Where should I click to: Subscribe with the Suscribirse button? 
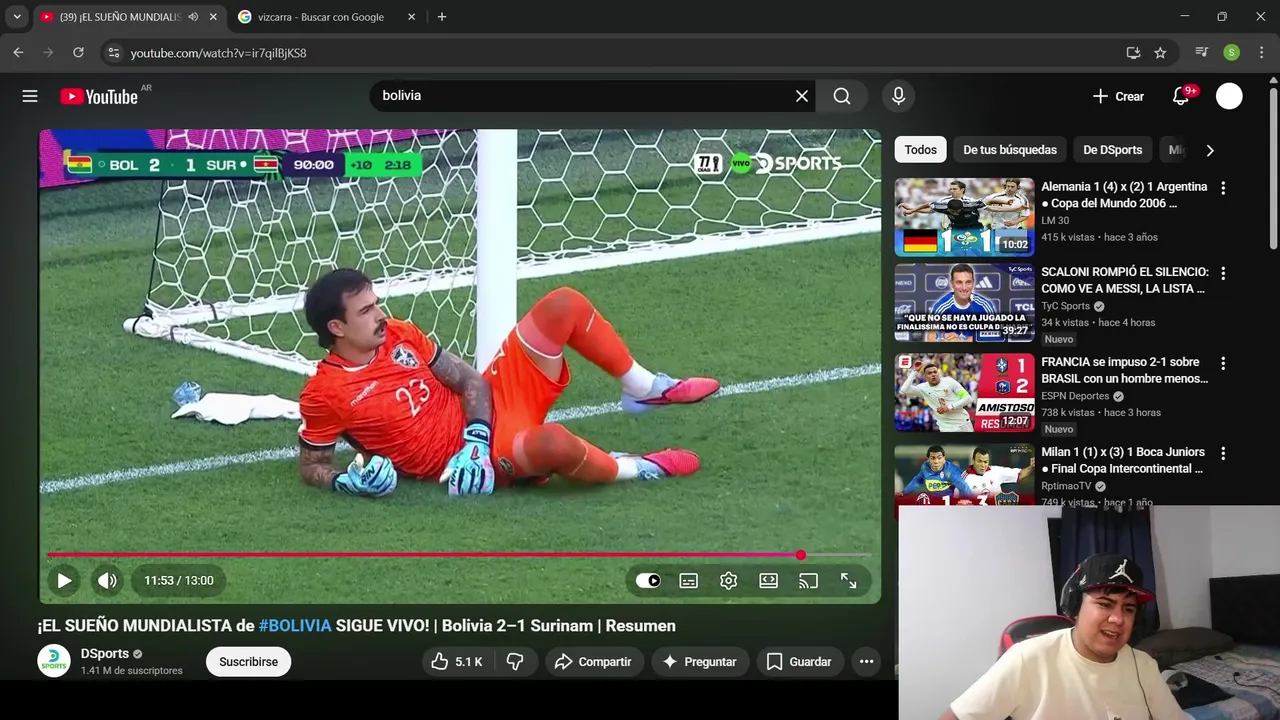[x=248, y=661]
